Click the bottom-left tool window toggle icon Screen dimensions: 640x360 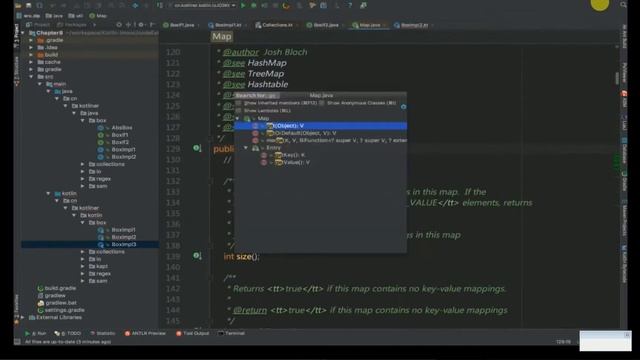click(x=17, y=342)
